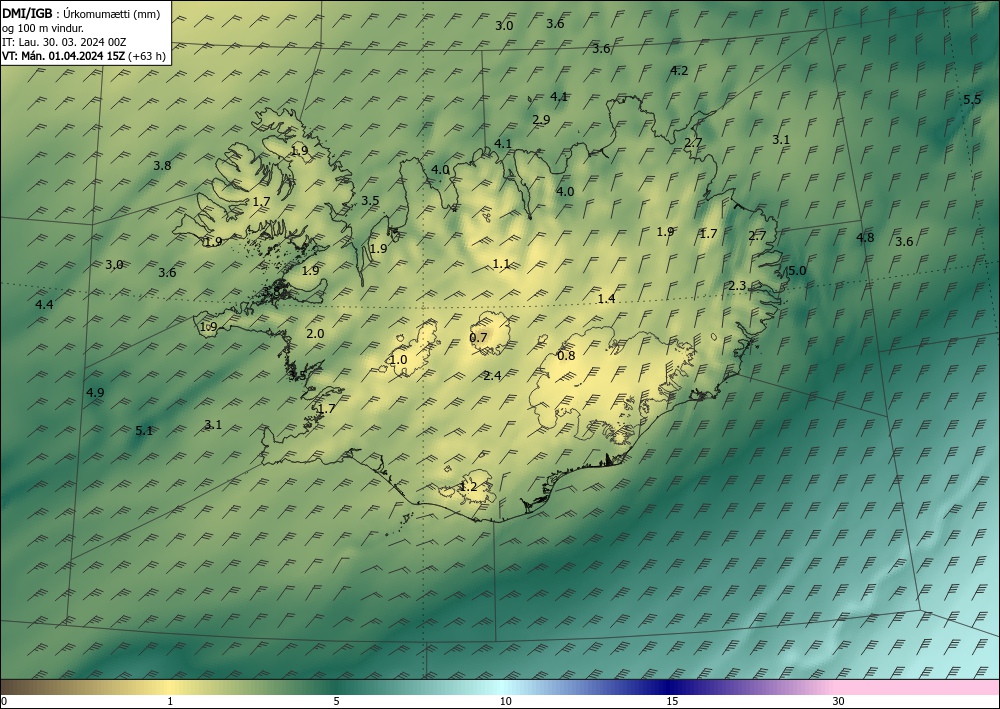Click the 1.0 value label
1000x709 pixels.
[x=398, y=360]
